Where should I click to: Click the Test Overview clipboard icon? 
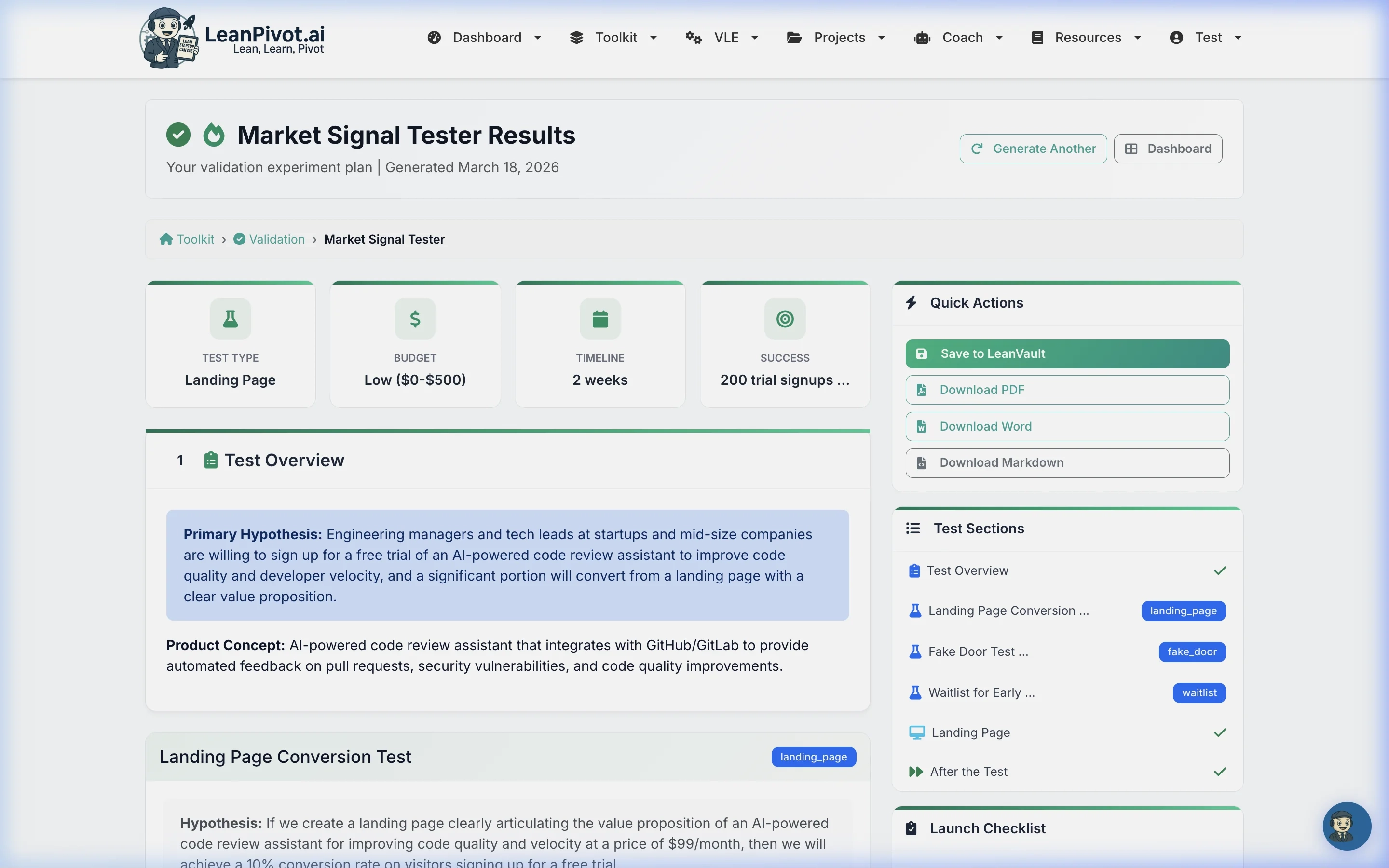click(211, 459)
